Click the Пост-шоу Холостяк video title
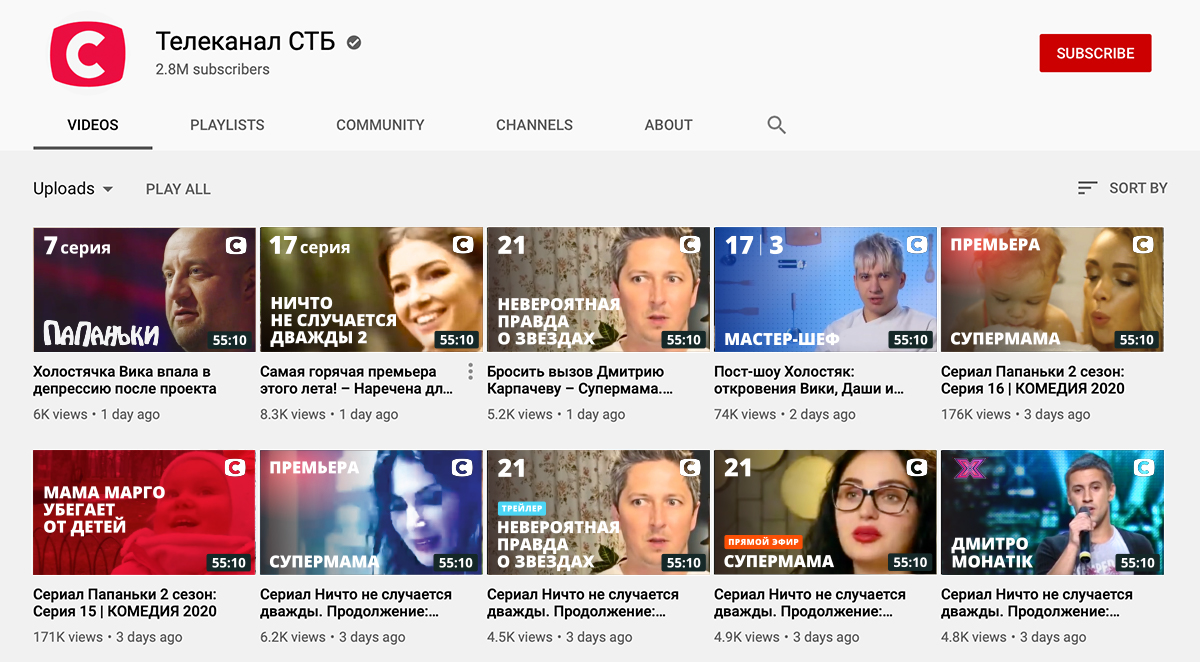The width and height of the screenshot is (1200, 662). [810, 380]
